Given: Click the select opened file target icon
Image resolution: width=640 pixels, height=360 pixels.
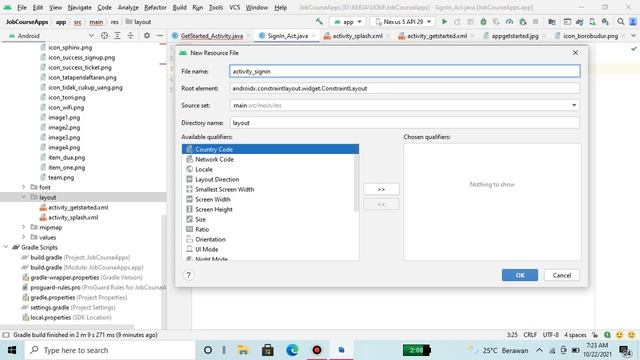Looking at the screenshot, I should coord(104,36).
